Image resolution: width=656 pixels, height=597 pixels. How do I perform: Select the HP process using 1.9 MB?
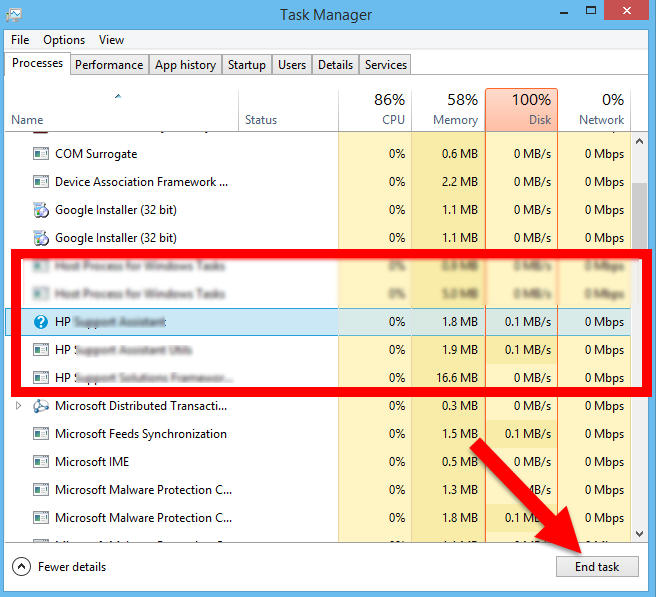tap(318, 350)
